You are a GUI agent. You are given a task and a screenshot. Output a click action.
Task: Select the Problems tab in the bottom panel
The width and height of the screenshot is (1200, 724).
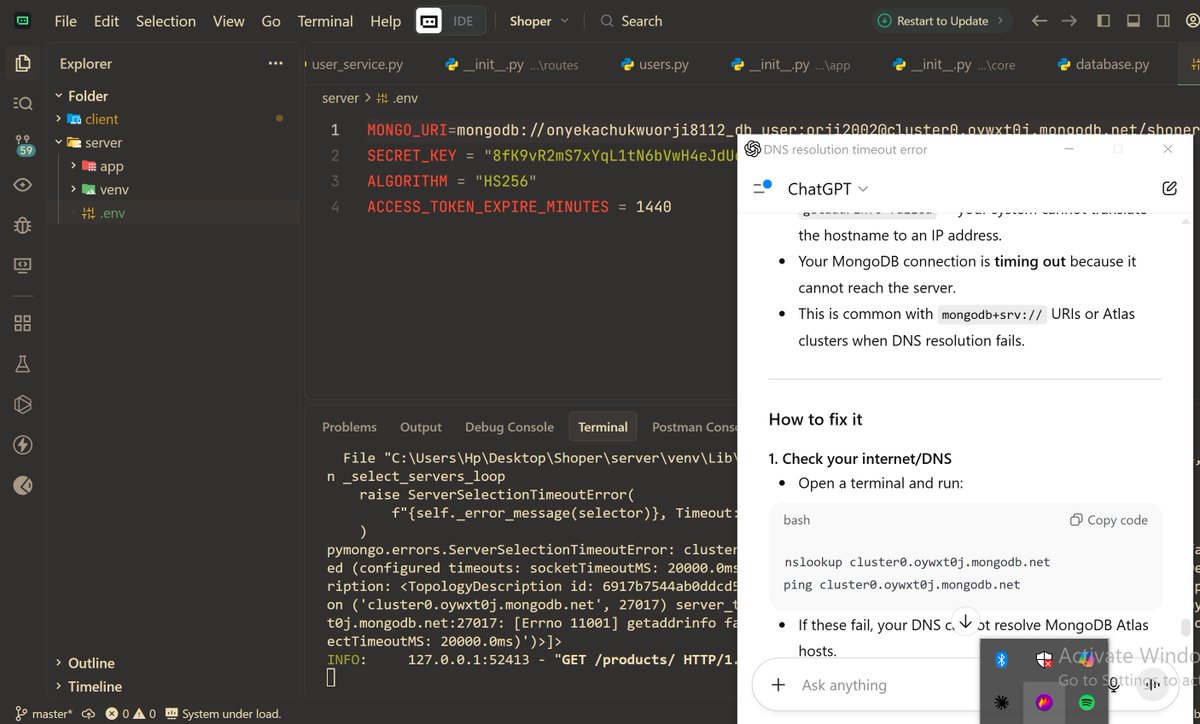[x=349, y=426]
